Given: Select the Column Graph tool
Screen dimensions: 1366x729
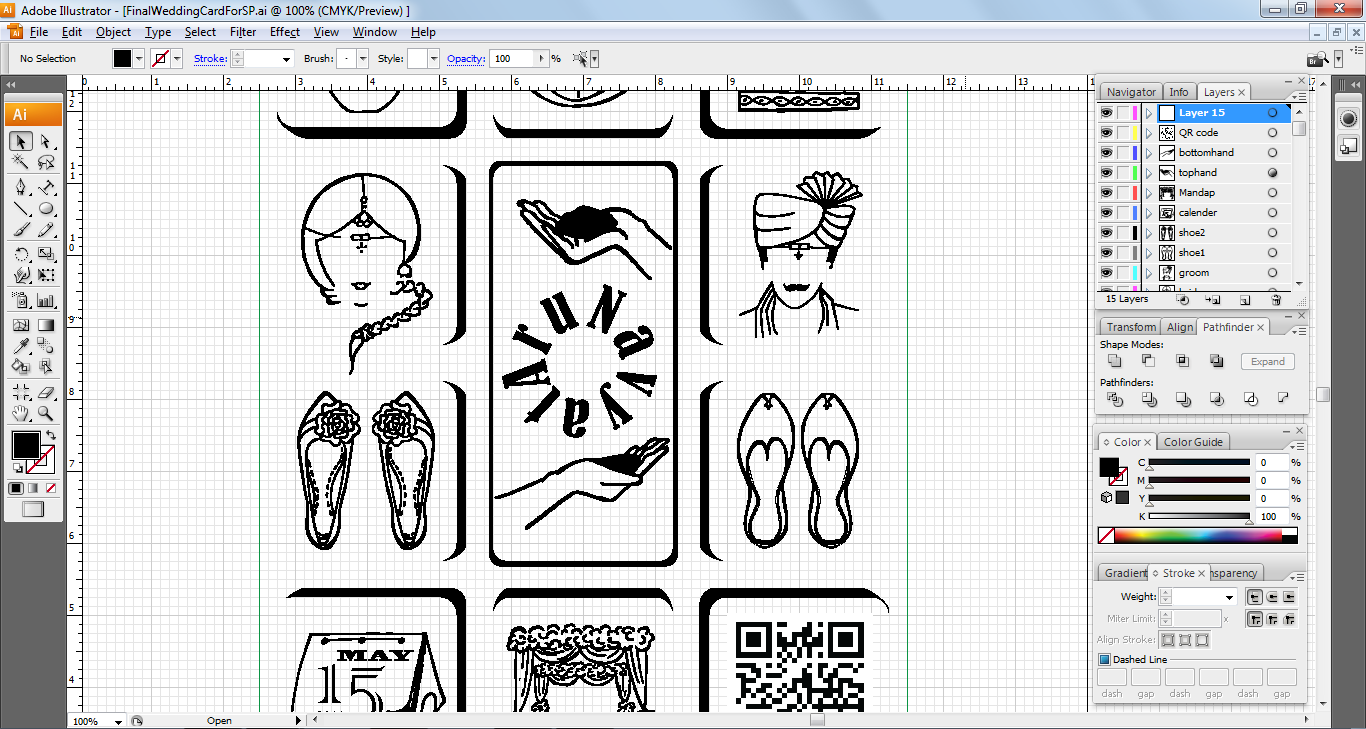Looking at the screenshot, I should pos(46,299).
